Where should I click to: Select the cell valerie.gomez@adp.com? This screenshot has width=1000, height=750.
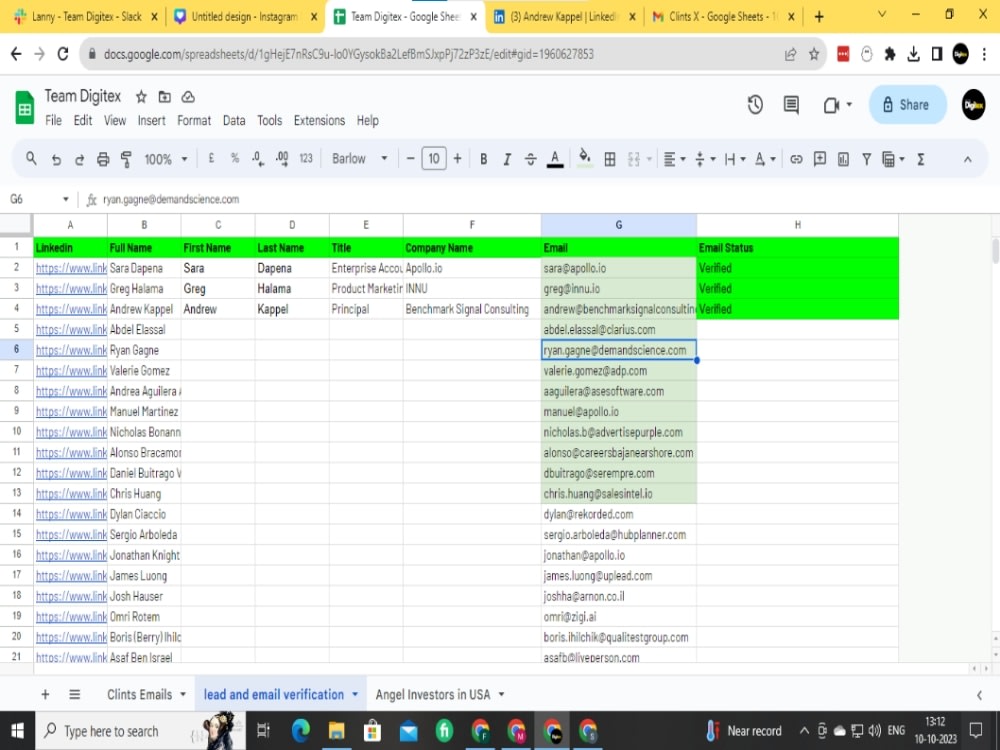tap(619, 371)
